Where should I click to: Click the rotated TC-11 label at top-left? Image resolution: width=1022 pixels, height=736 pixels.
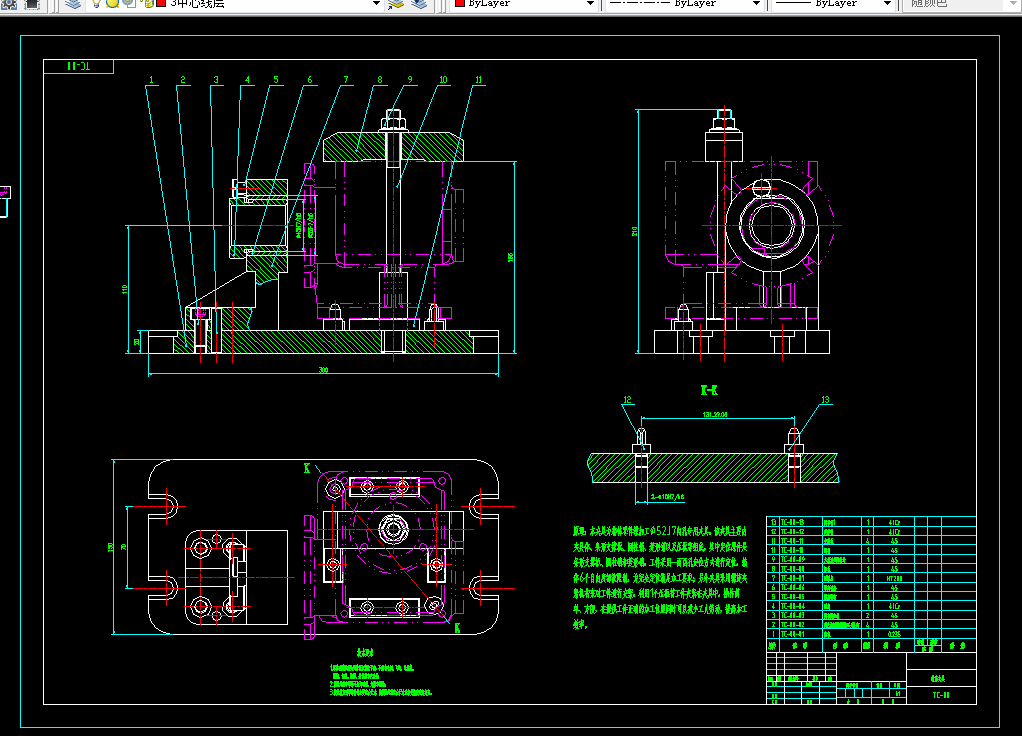[79, 66]
